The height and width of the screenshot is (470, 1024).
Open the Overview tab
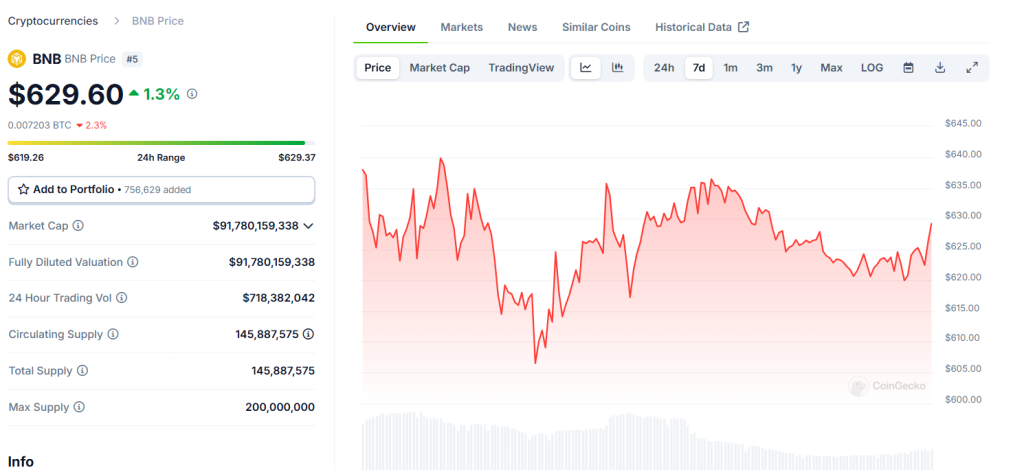click(391, 27)
